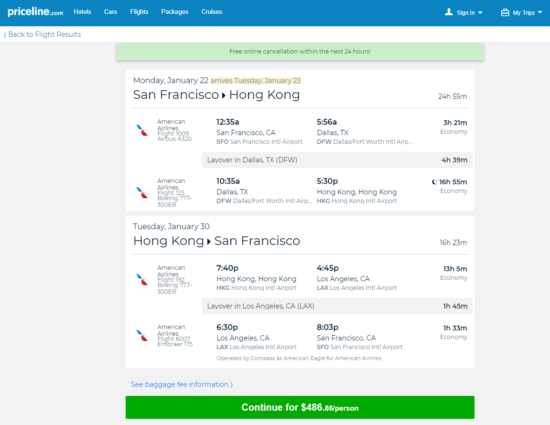Click the My Trips briefcase icon
This screenshot has width=550, height=425.
[505, 13]
